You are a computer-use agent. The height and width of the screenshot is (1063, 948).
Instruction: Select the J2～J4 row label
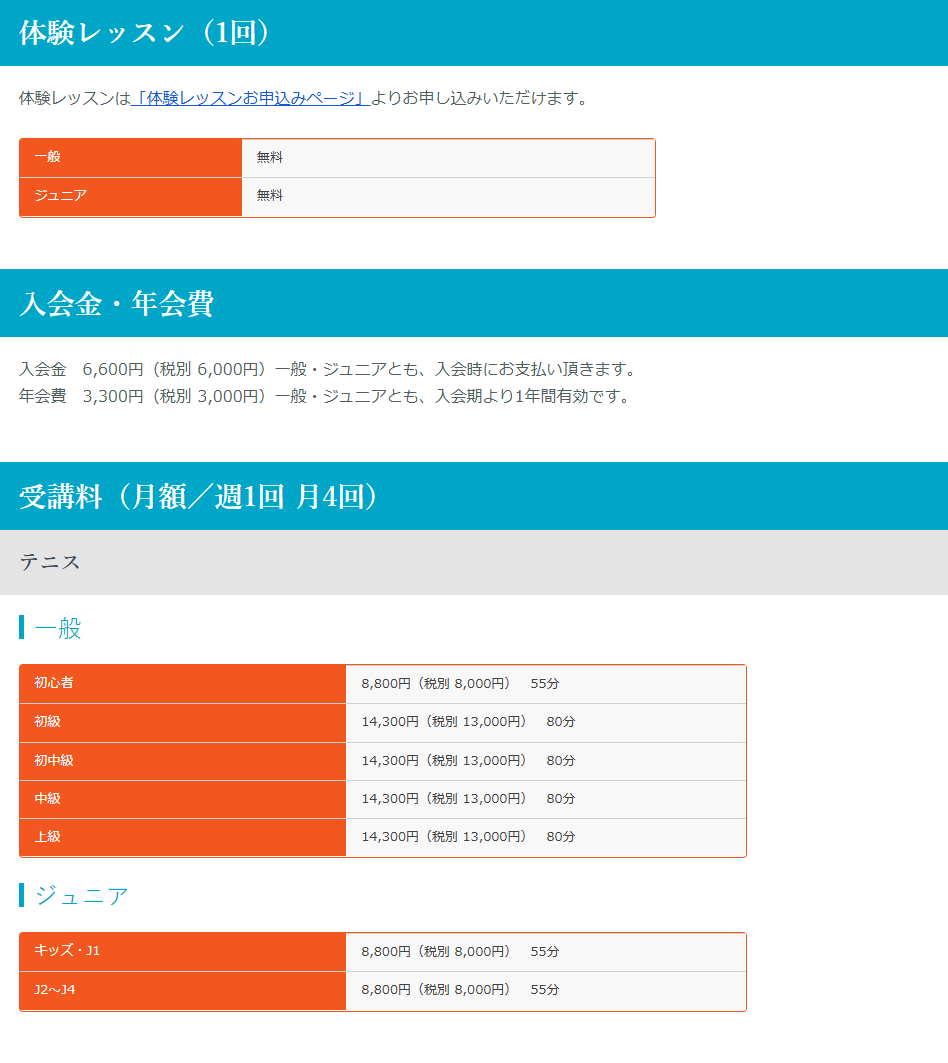coord(55,990)
